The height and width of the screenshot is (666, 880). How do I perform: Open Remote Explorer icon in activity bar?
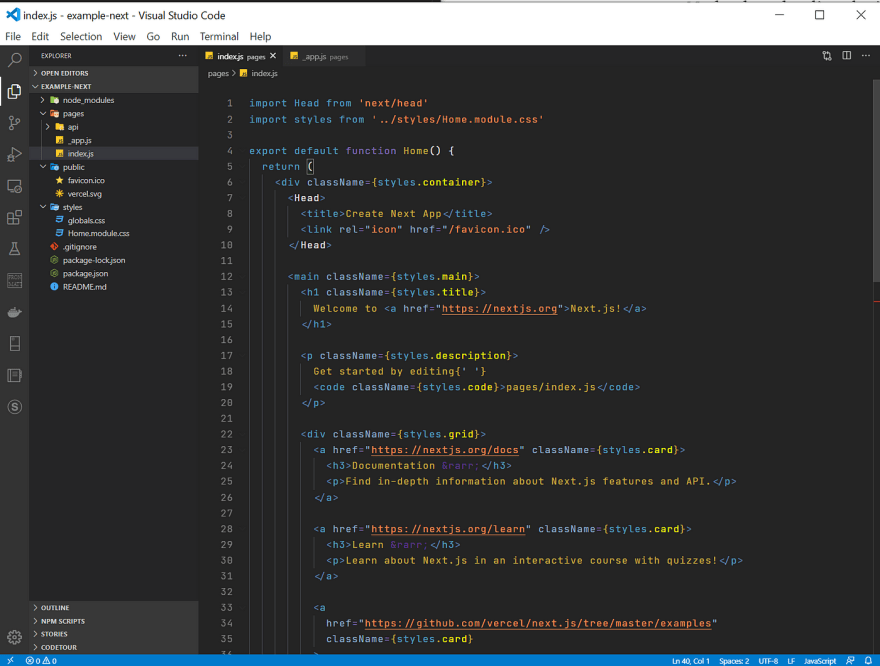click(x=15, y=186)
